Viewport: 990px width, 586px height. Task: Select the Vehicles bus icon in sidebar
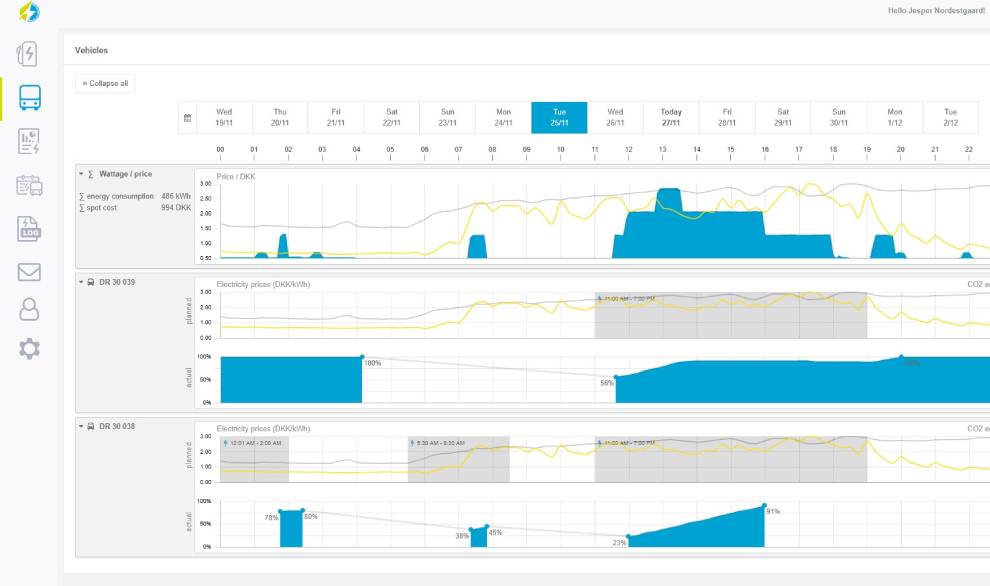point(29,98)
